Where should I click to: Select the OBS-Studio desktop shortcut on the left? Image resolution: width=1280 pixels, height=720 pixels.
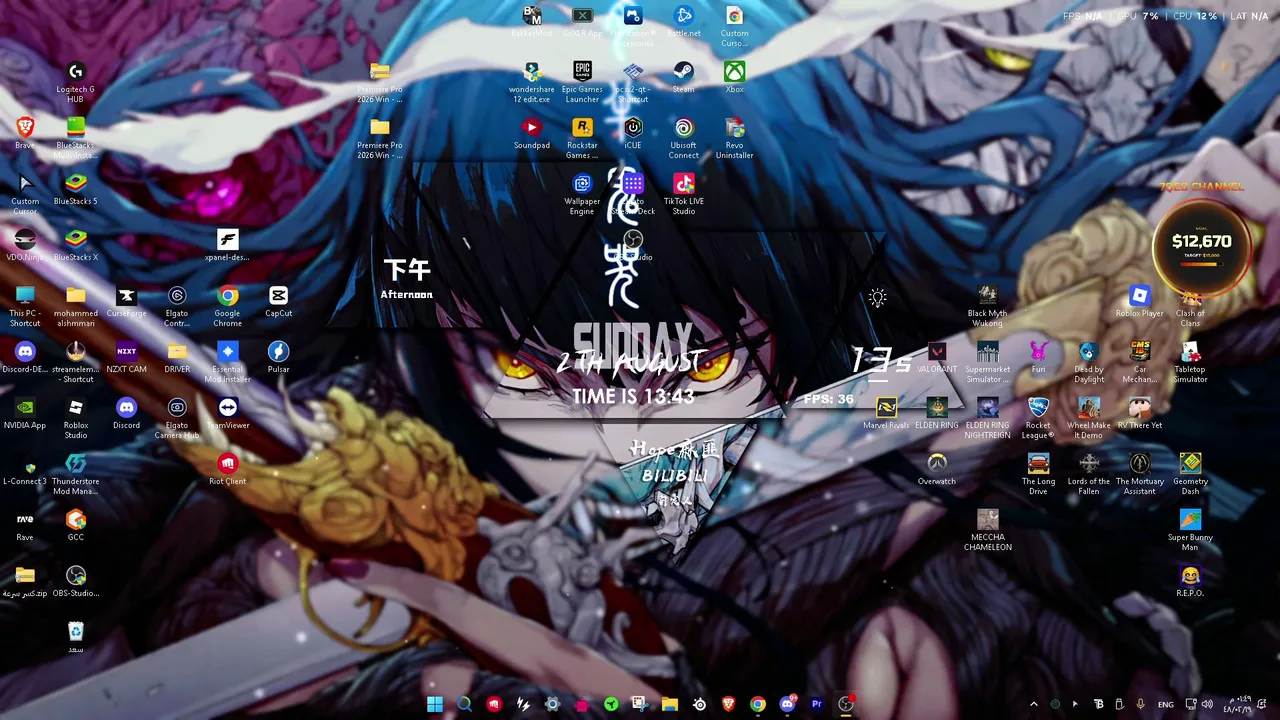click(x=76, y=581)
